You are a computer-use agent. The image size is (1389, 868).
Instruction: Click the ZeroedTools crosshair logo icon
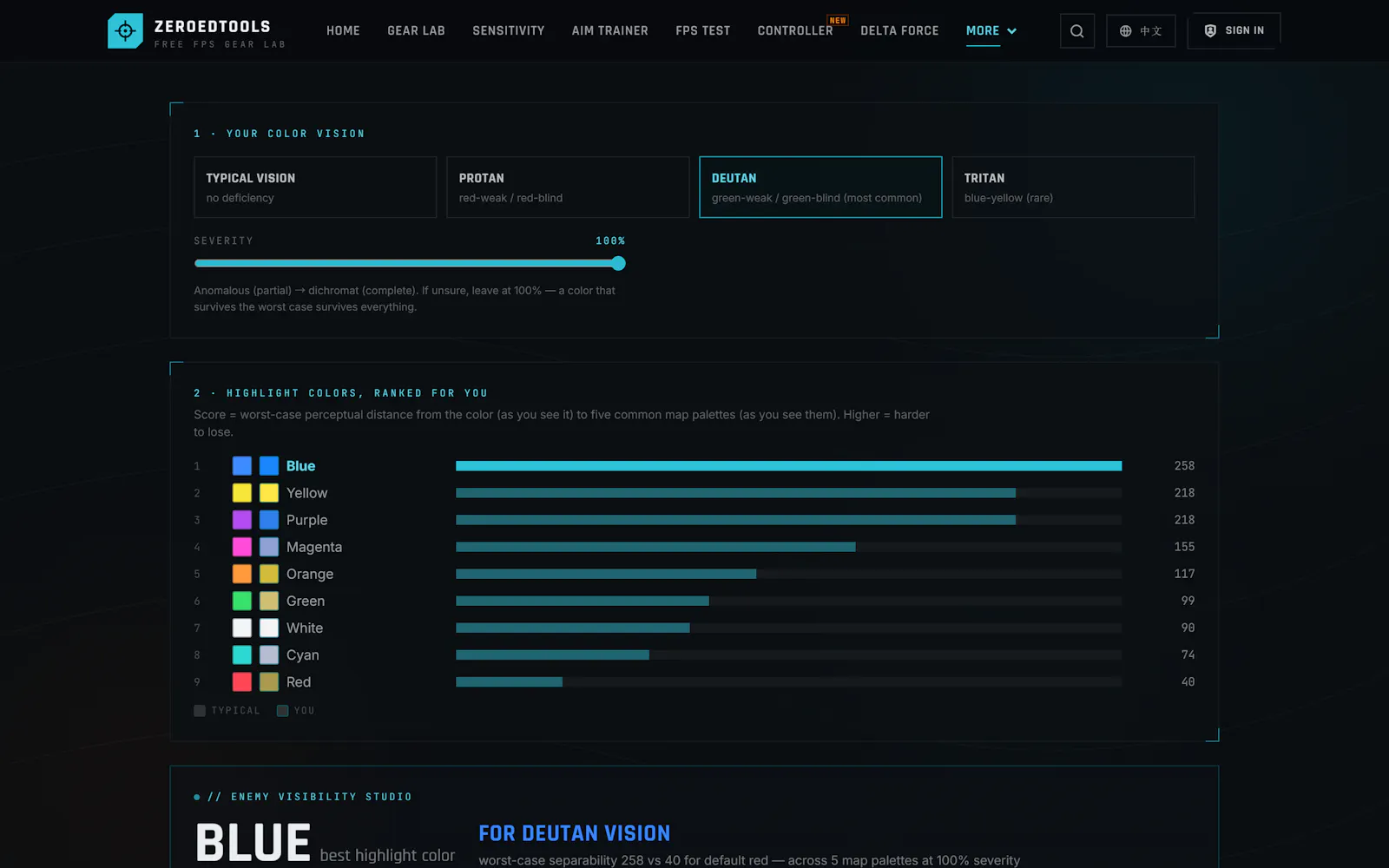pyautogui.click(x=125, y=31)
